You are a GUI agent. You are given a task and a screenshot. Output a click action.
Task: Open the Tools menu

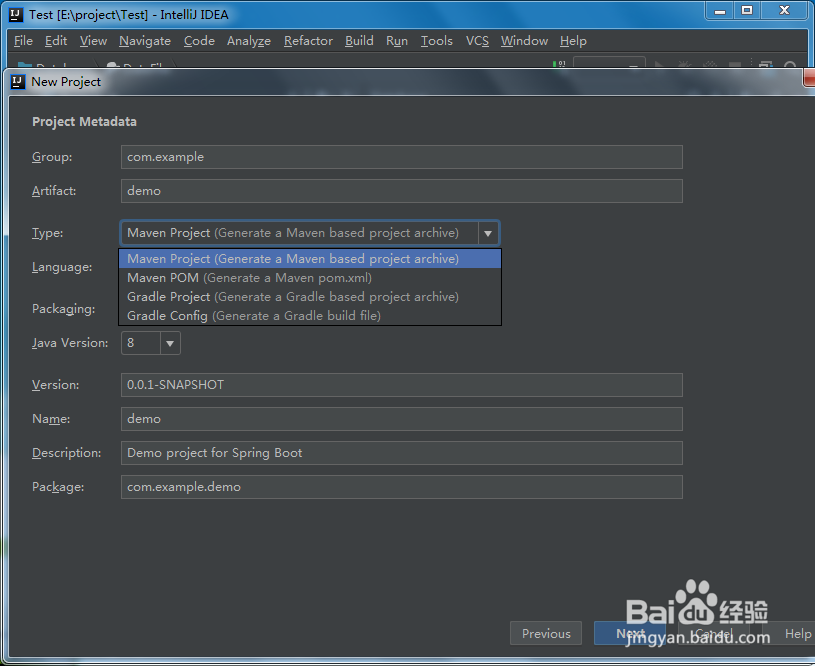437,41
